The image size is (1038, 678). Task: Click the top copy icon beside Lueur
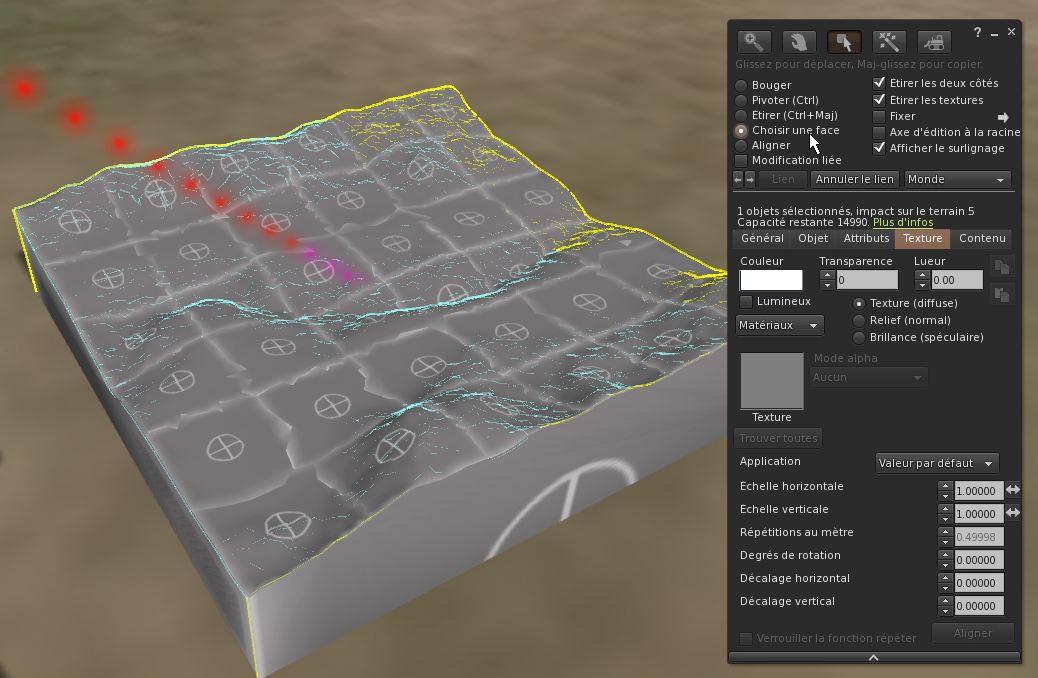1002,266
